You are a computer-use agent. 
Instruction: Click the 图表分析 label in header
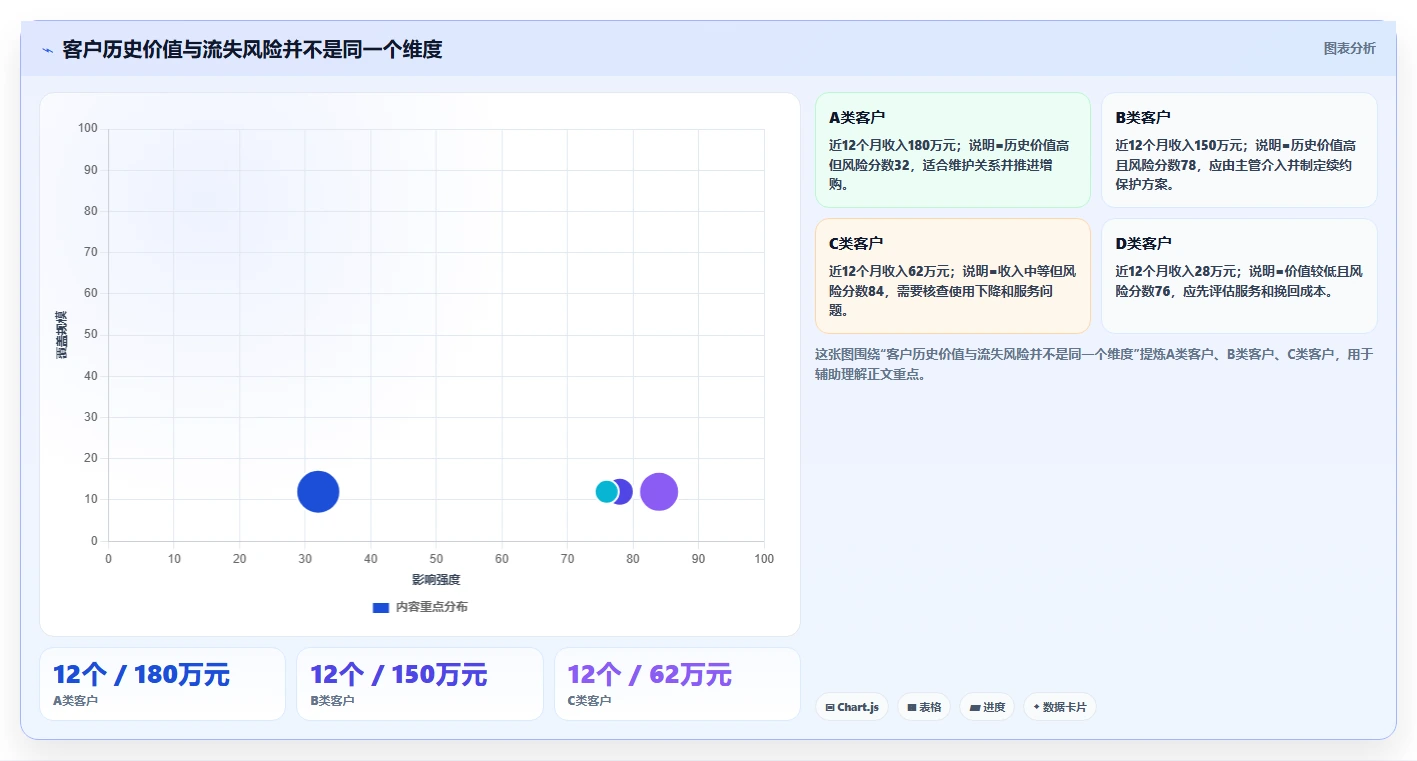(x=1349, y=48)
